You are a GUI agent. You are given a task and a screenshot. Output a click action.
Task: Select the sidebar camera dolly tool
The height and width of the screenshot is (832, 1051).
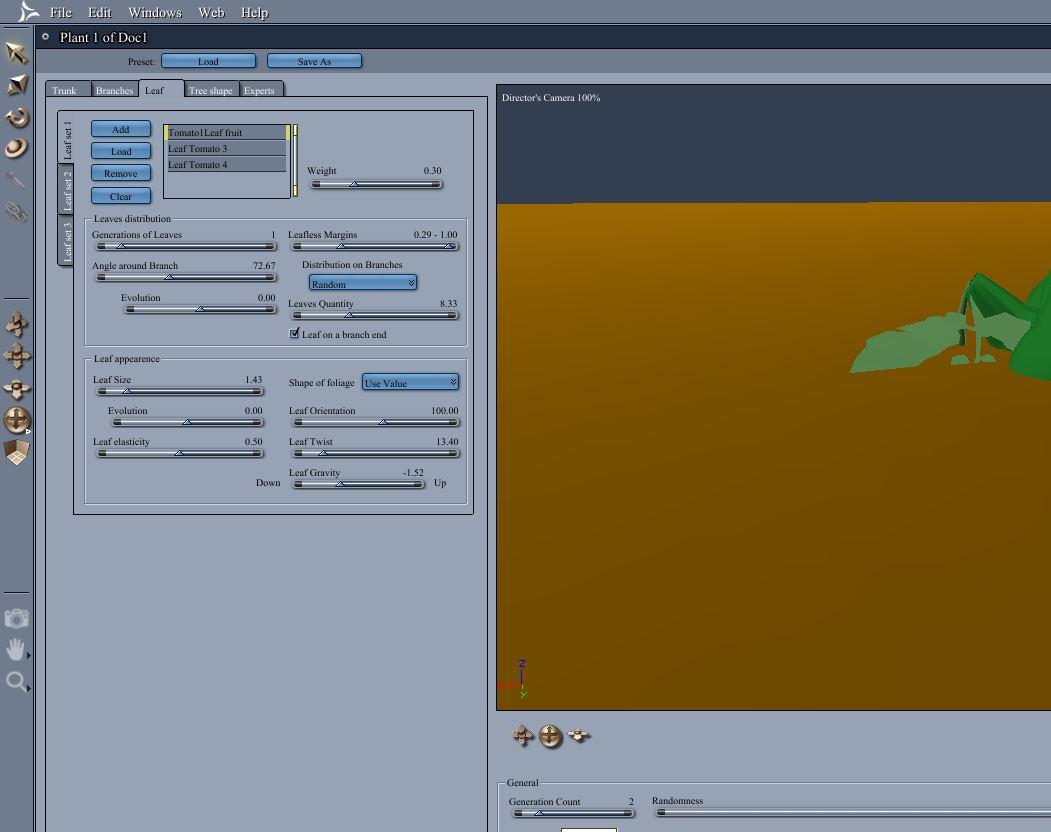(17, 324)
